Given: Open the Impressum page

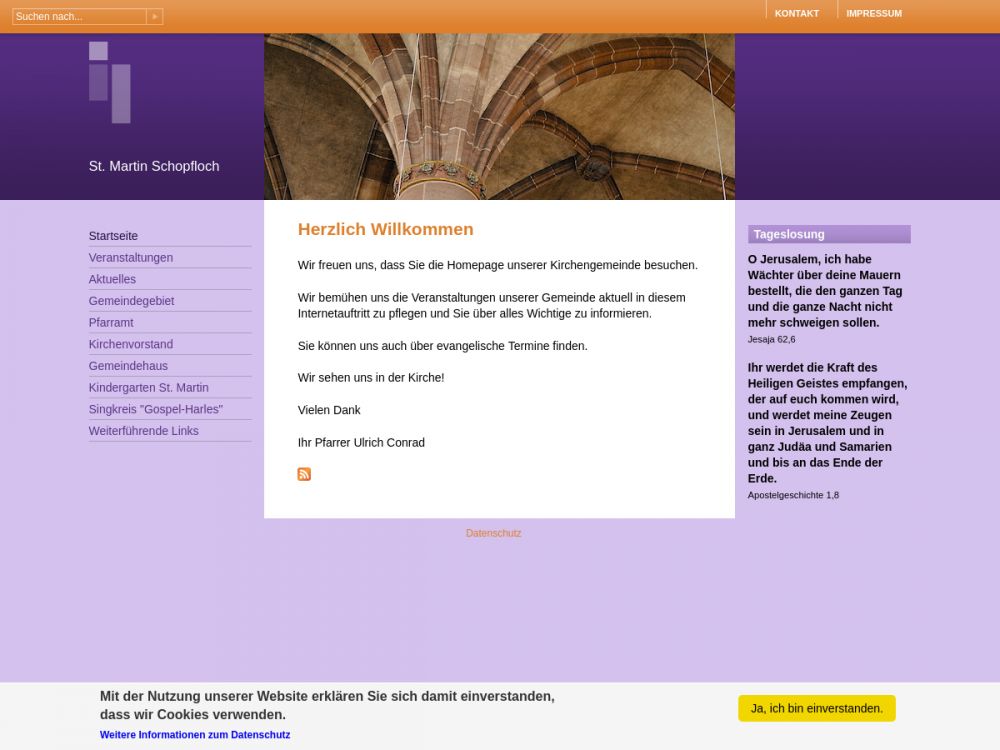Looking at the screenshot, I should click(873, 13).
